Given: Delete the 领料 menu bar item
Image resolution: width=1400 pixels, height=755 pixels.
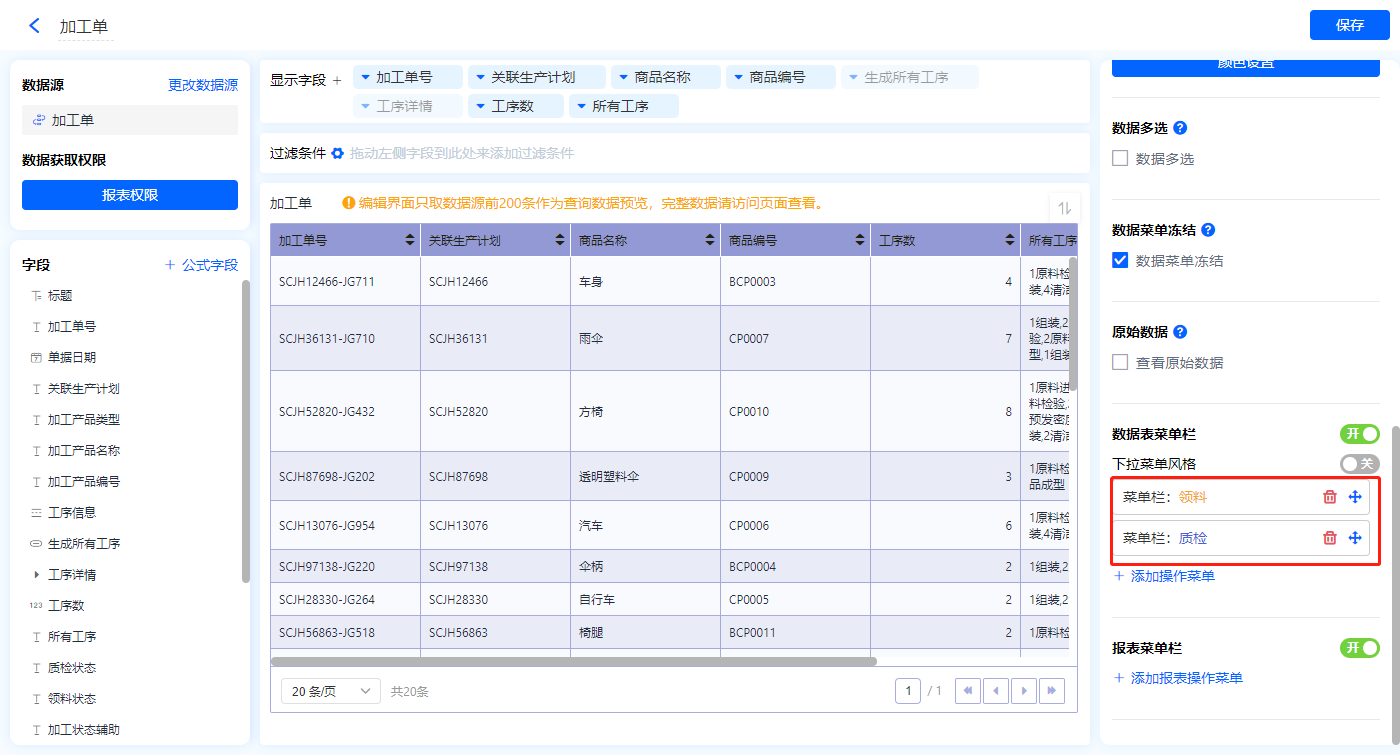Looking at the screenshot, I should pos(1329,497).
